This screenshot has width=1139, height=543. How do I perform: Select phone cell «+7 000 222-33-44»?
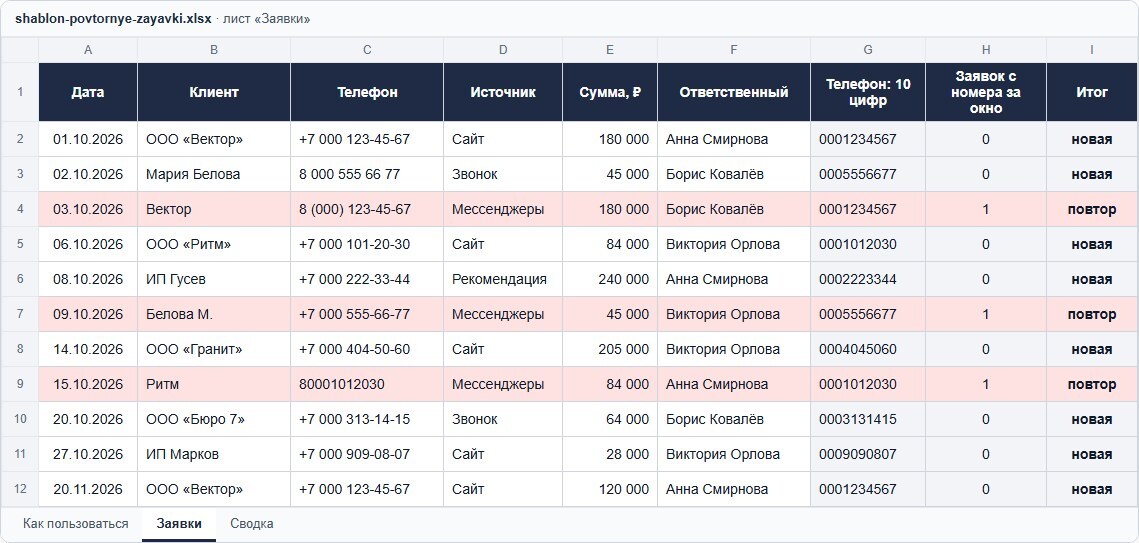tap(367, 279)
